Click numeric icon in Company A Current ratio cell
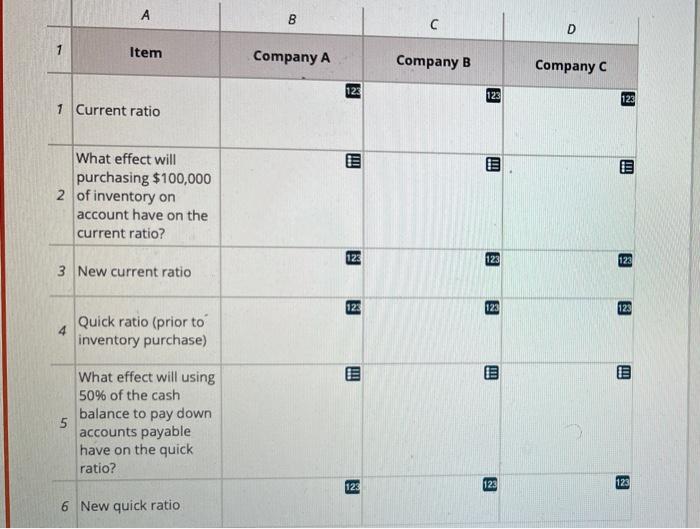Viewport: 700px width, 529px height. (x=352, y=91)
